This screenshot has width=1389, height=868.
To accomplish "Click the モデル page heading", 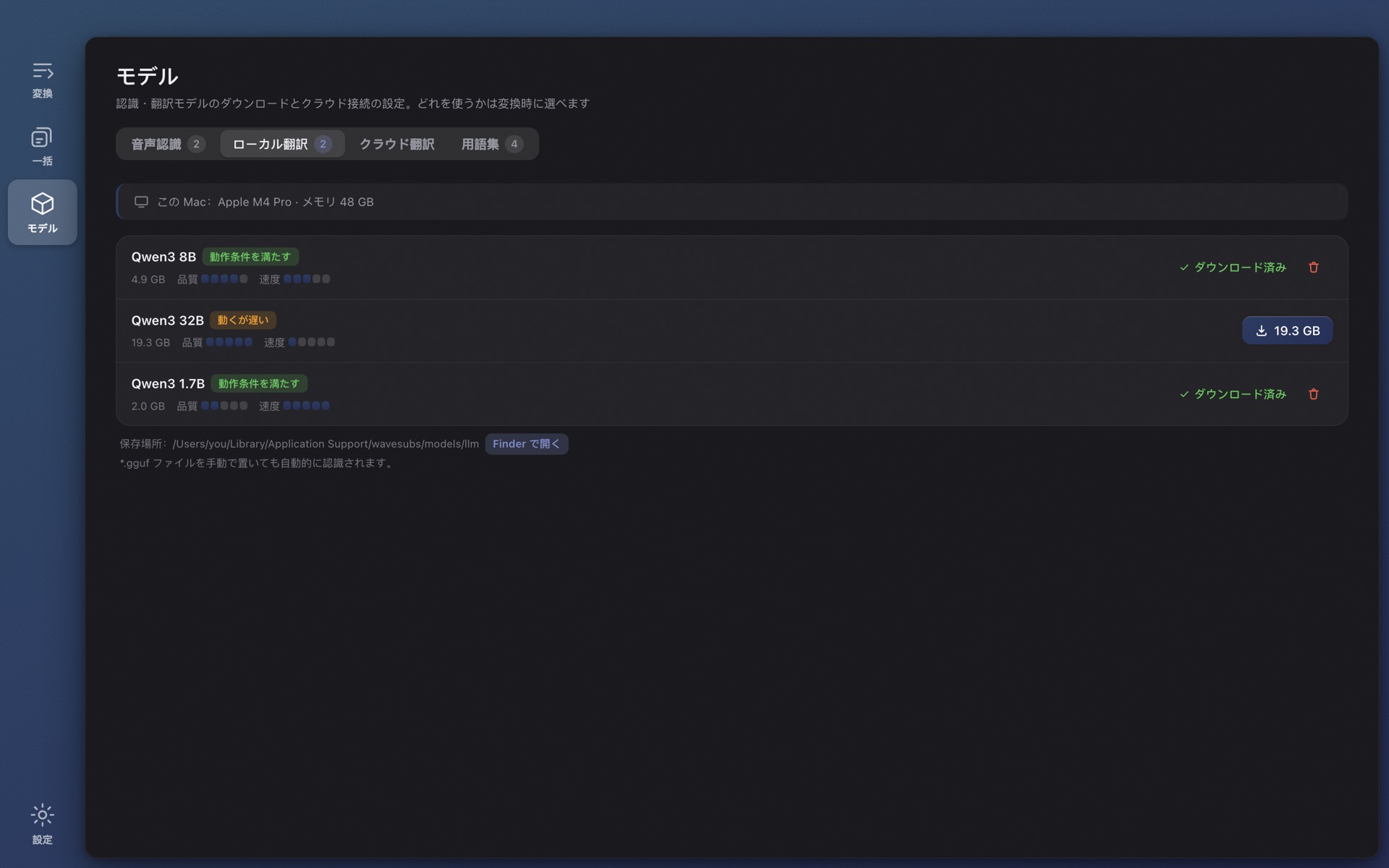I will coord(148,76).
